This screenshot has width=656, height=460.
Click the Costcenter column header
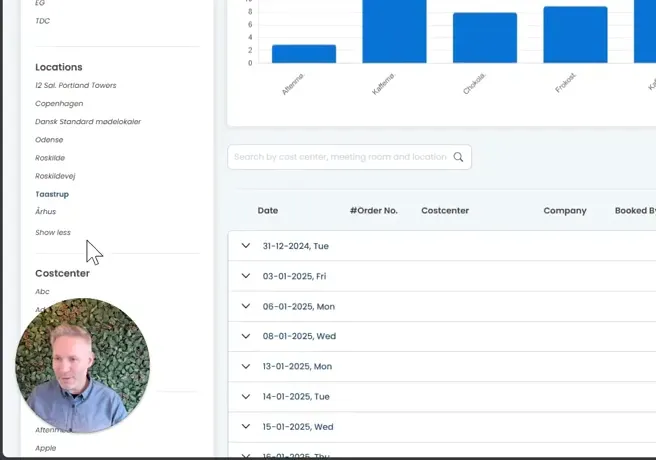pyautogui.click(x=445, y=210)
